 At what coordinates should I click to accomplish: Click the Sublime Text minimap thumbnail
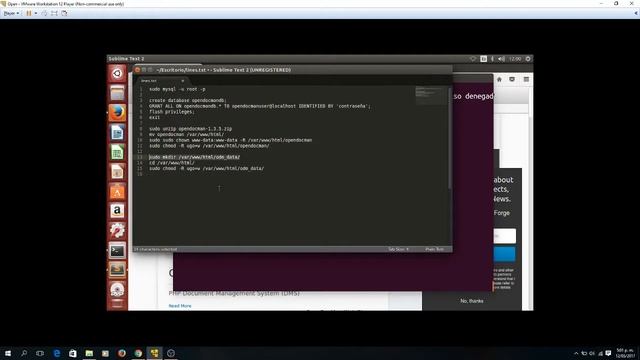pyautogui.click(x=430, y=95)
